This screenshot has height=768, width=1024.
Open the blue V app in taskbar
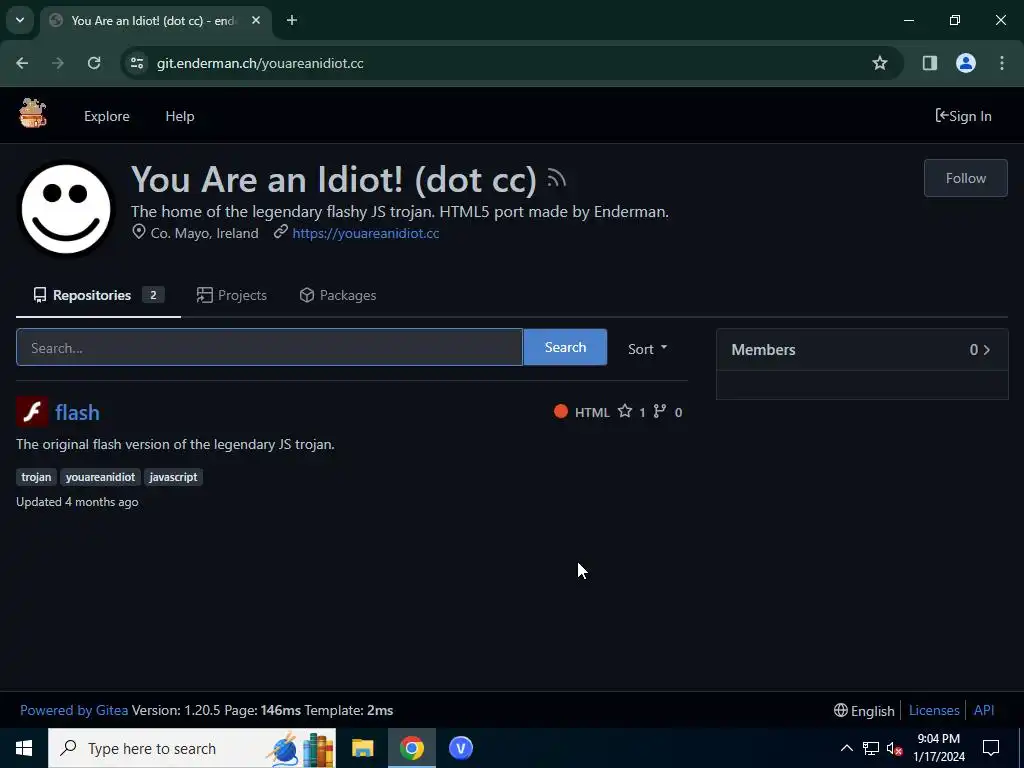pyautogui.click(x=460, y=748)
